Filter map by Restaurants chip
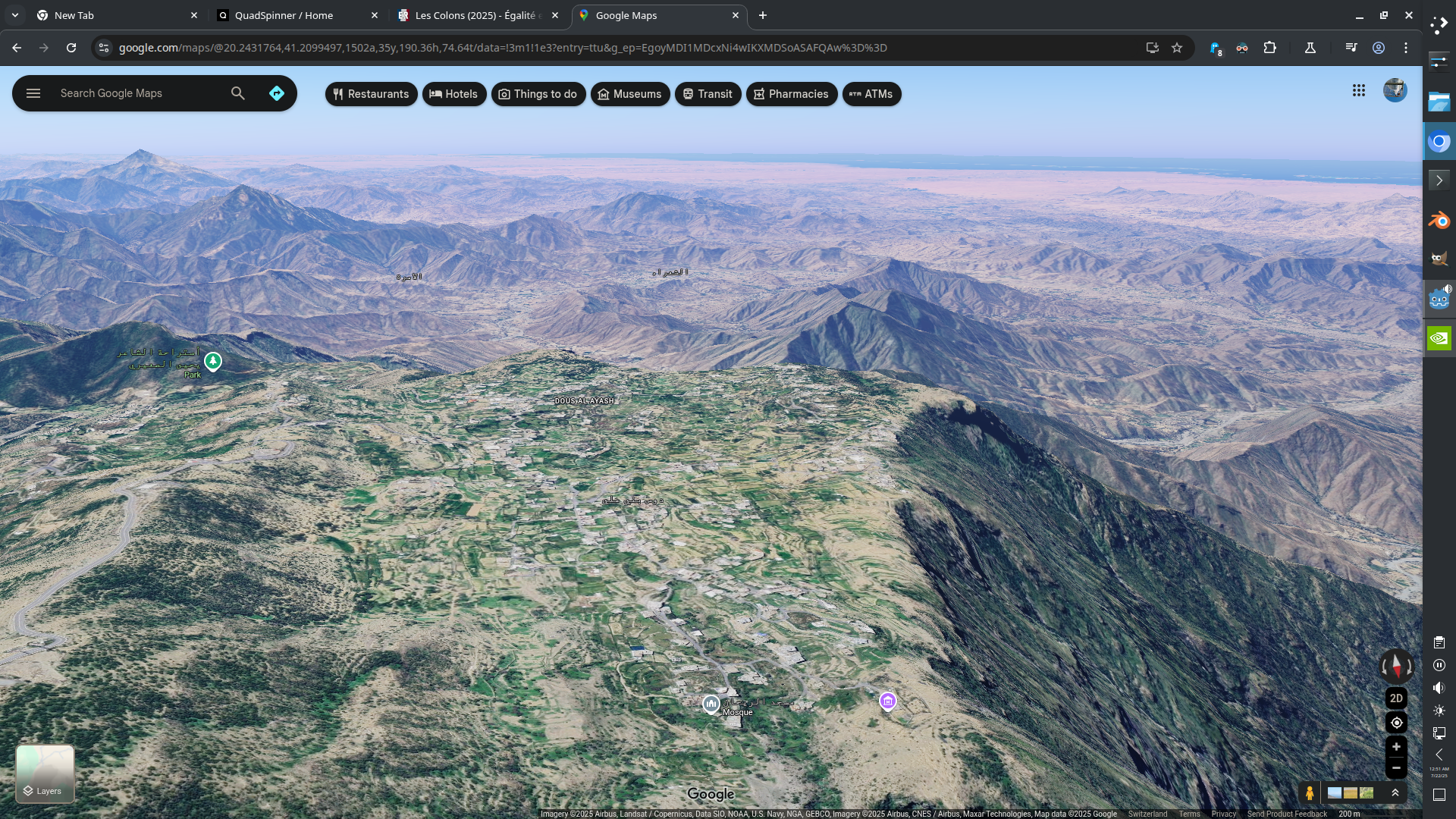Screen dimensions: 1456x819 coord(372,94)
